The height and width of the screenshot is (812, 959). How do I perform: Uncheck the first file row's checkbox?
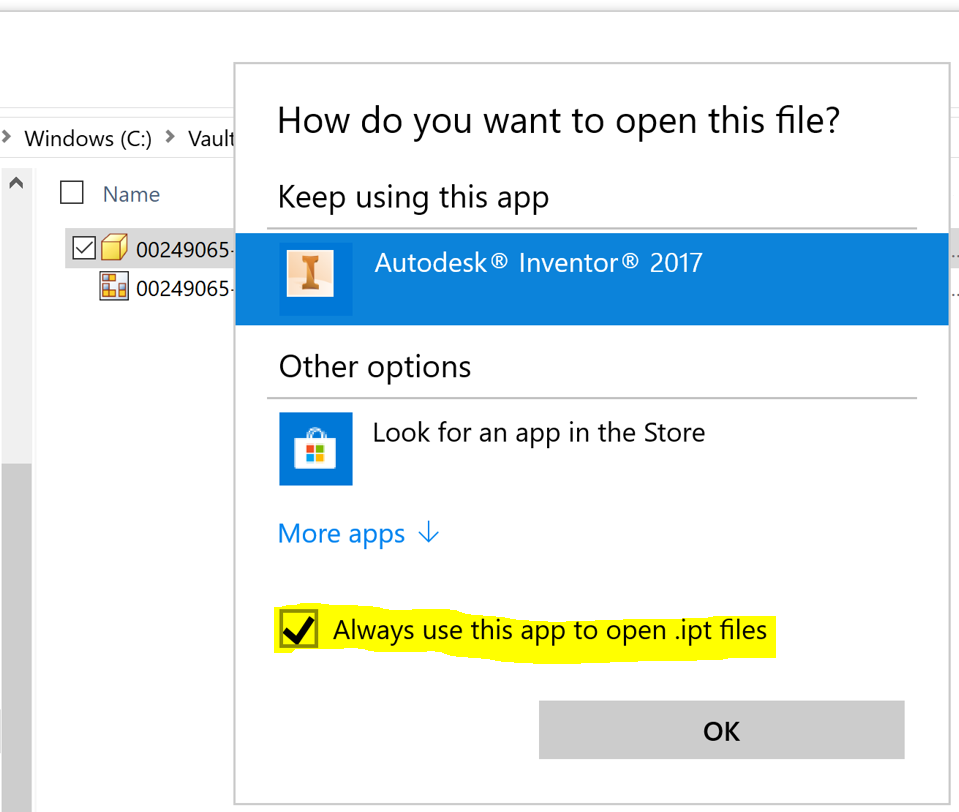[x=84, y=247]
